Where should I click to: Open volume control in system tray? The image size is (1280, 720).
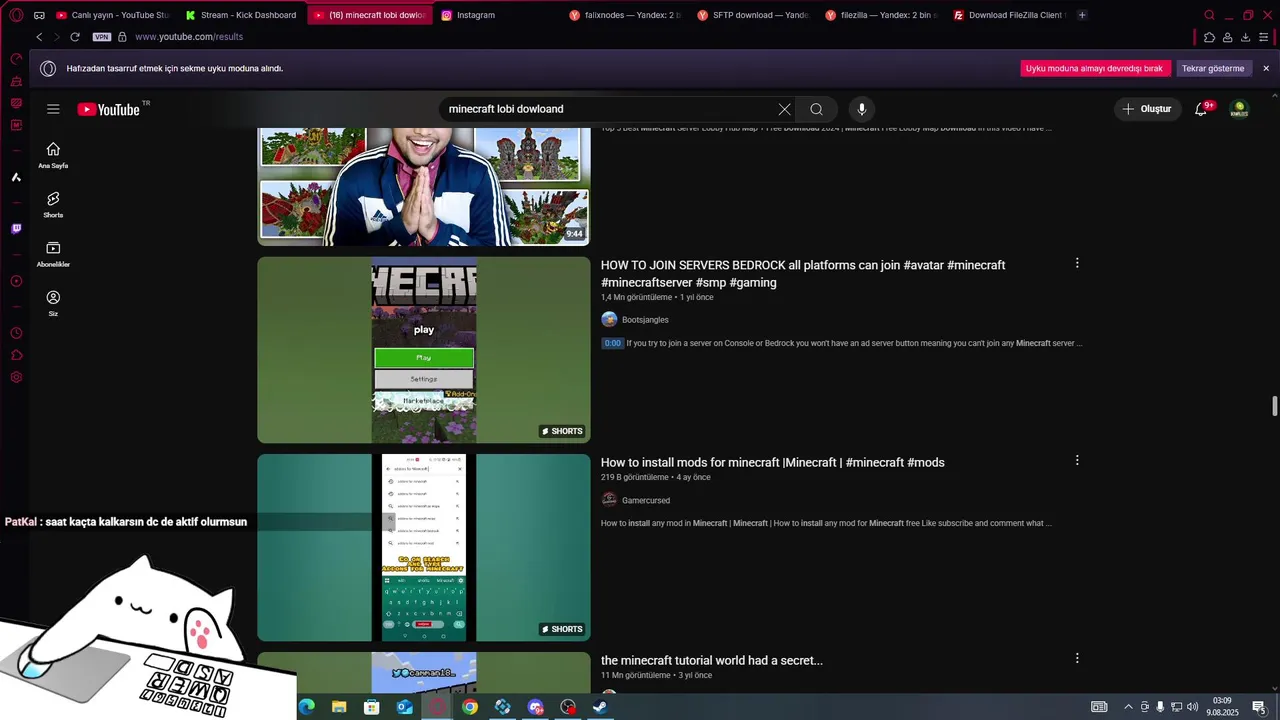[x=1192, y=707]
